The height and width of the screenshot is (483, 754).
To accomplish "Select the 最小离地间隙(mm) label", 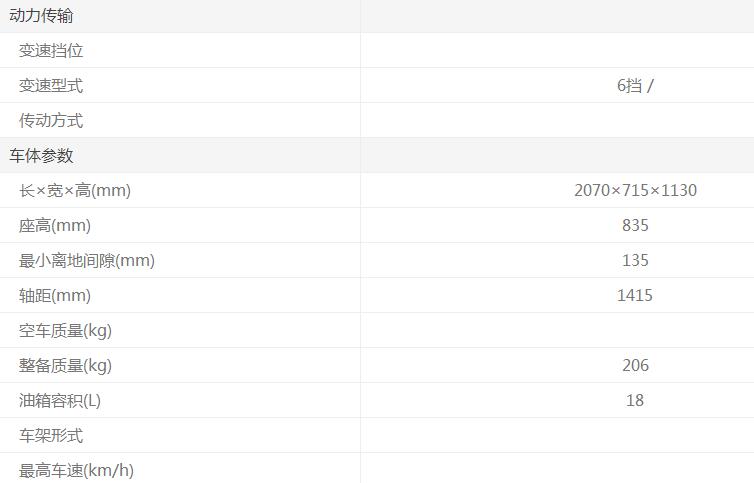I will (x=87, y=261).
